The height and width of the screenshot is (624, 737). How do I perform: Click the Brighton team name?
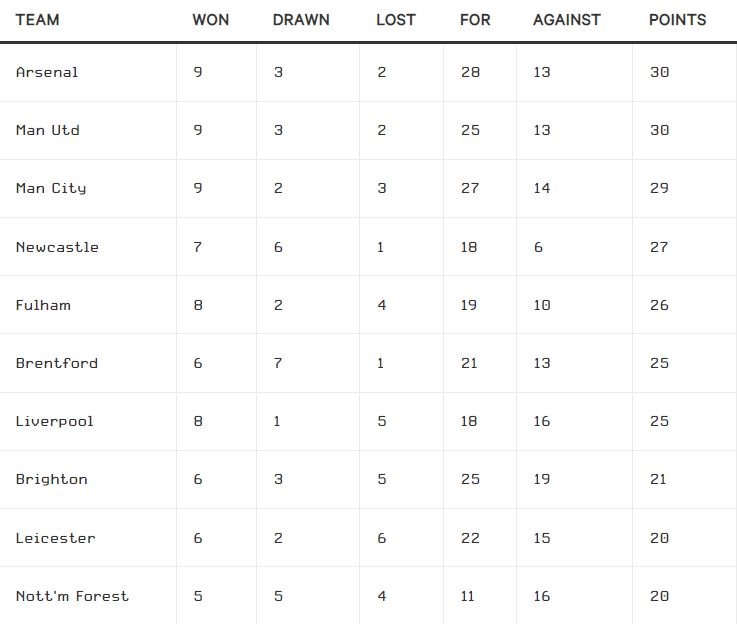point(52,479)
